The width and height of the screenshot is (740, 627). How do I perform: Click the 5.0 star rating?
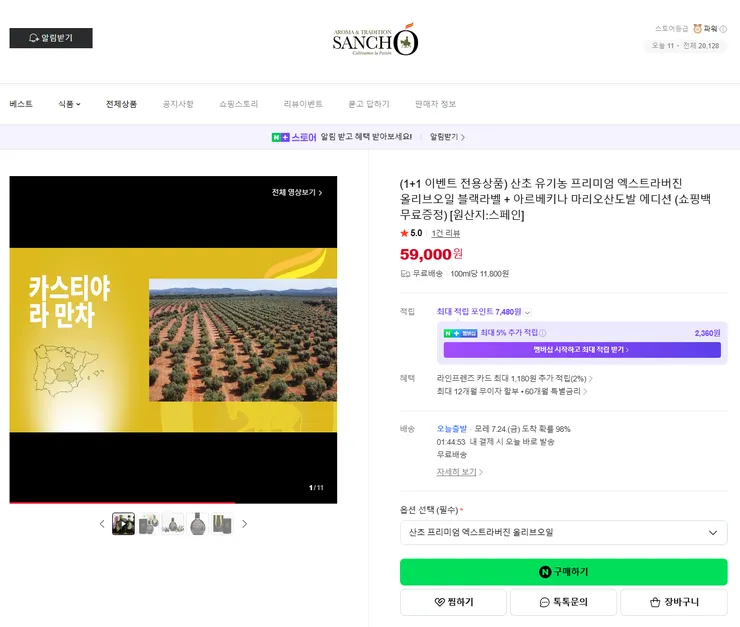(x=411, y=233)
